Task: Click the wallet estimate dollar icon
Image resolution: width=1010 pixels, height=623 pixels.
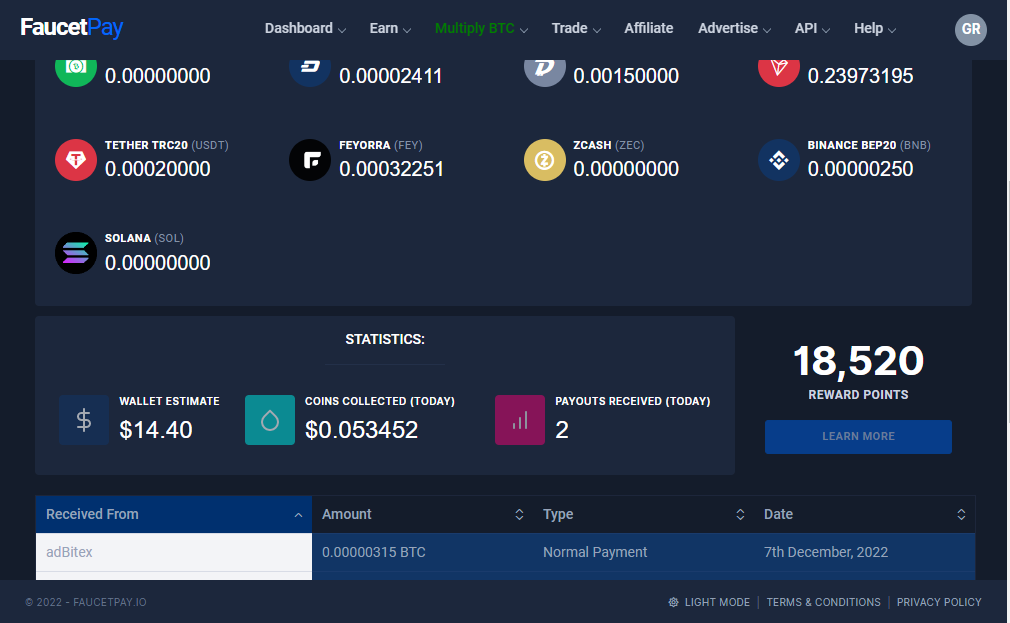Action: [84, 420]
